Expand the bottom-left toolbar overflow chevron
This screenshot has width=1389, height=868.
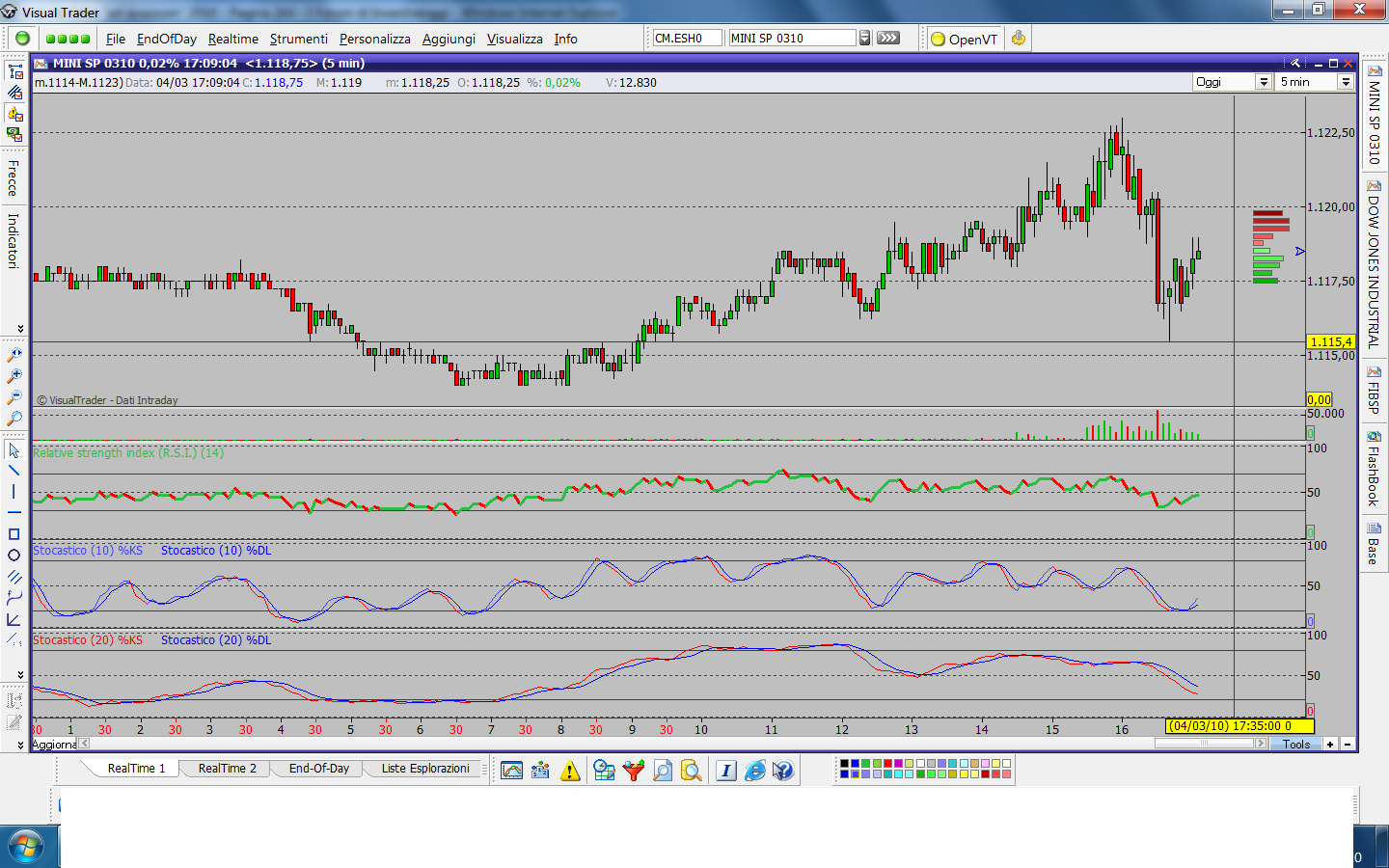(20, 745)
